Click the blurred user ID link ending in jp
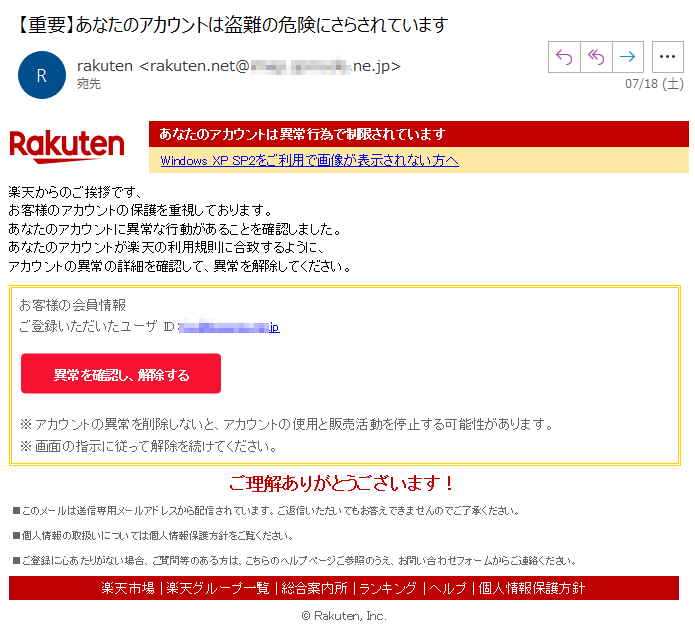The image size is (695, 628). pos(229,327)
